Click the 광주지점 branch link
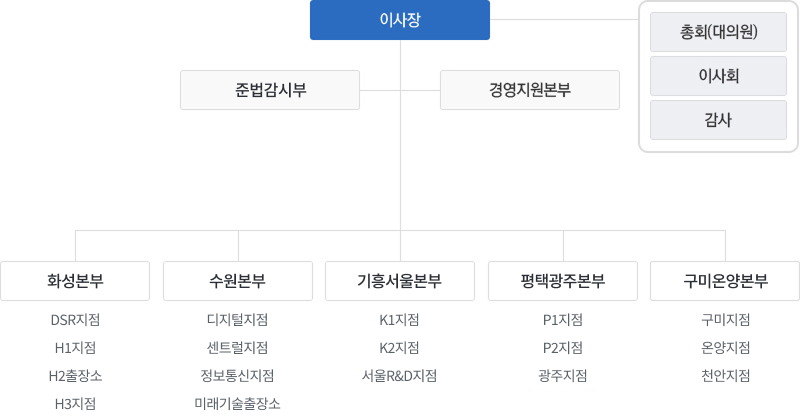Viewport: 800px width, 416px height. (x=563, y=376)
